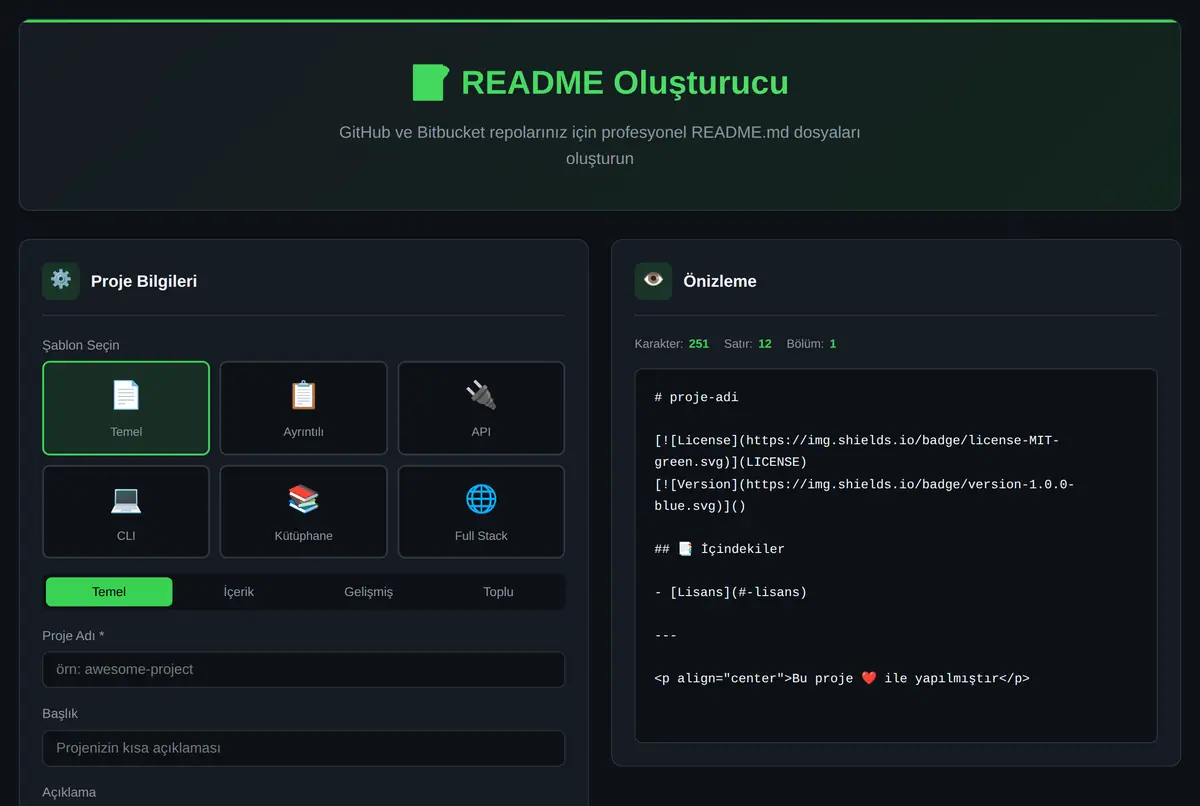Click the README Oluşturucu heading
1200x806 pixels.
click(625, 82)
